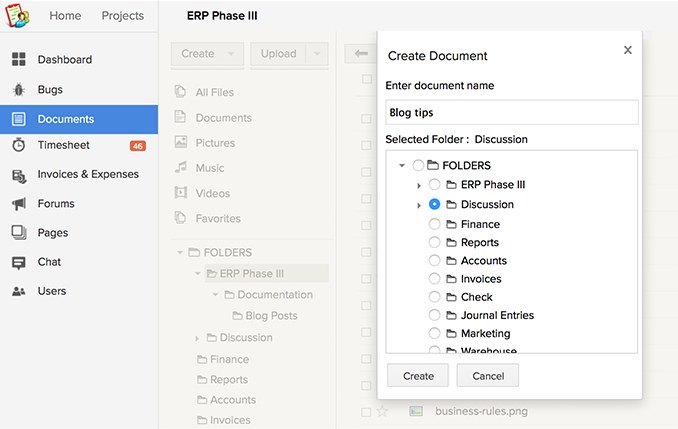Click the Create button in dialog

point(418,376)
